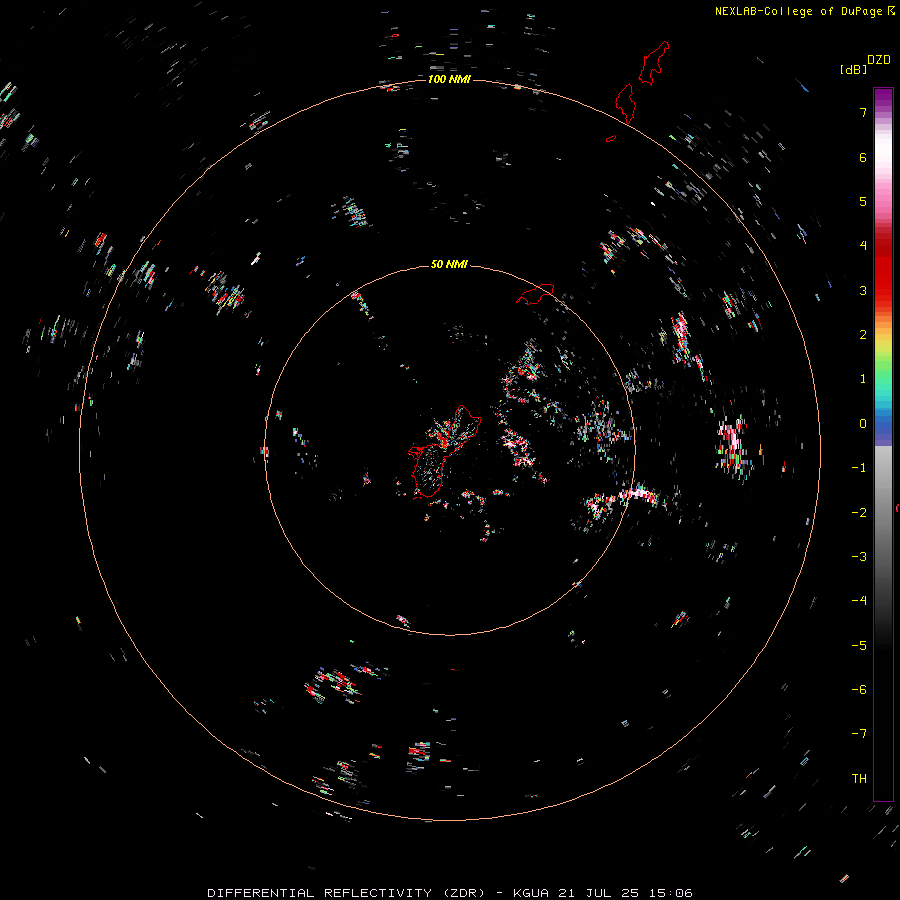Screen dimensions: 900x900
Task: Click the -6 value on color scale
Action: tap(859, 689)
